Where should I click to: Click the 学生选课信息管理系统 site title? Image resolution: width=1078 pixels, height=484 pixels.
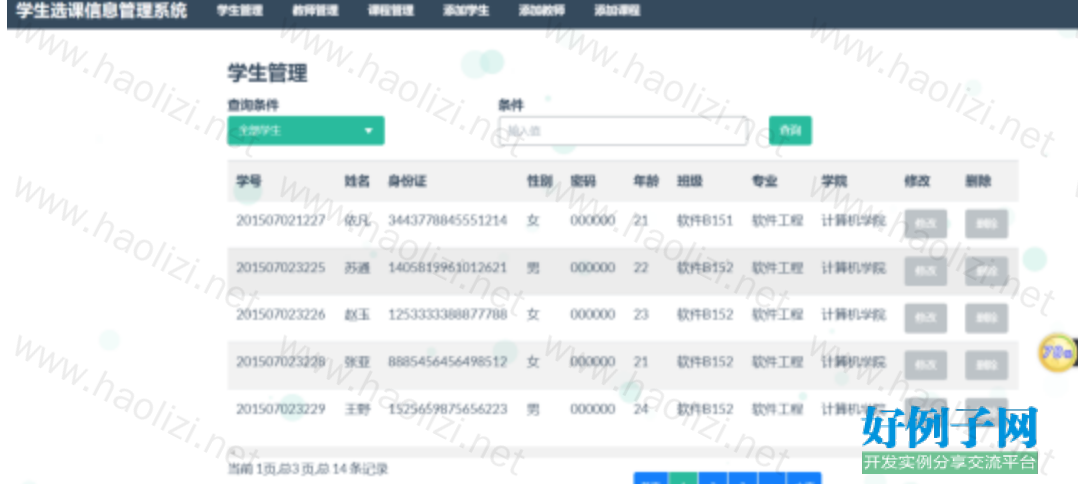click(x=101, y=12)
